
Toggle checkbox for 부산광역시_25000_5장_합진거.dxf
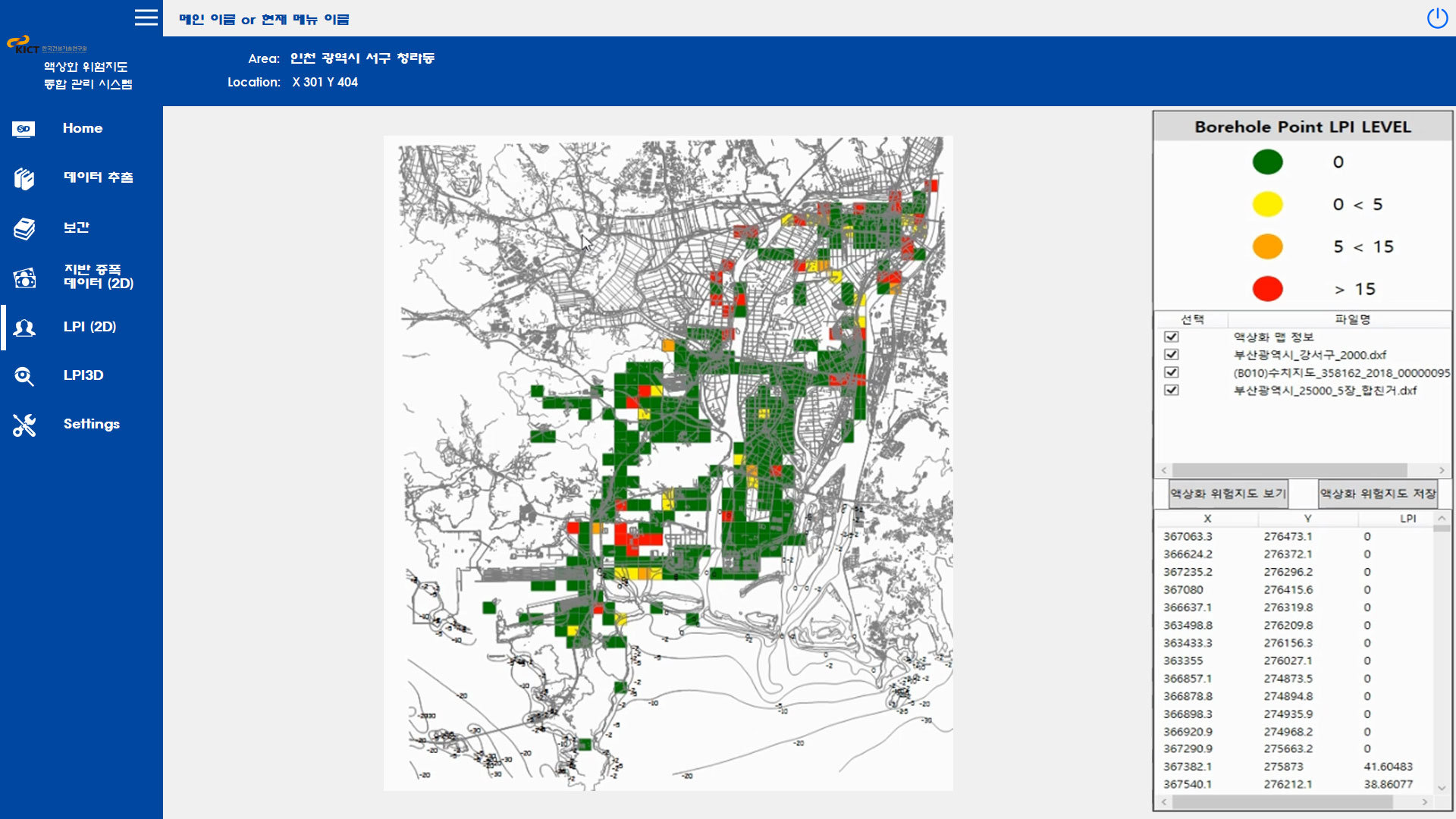pyautogui.click(x=1172, y=391)
